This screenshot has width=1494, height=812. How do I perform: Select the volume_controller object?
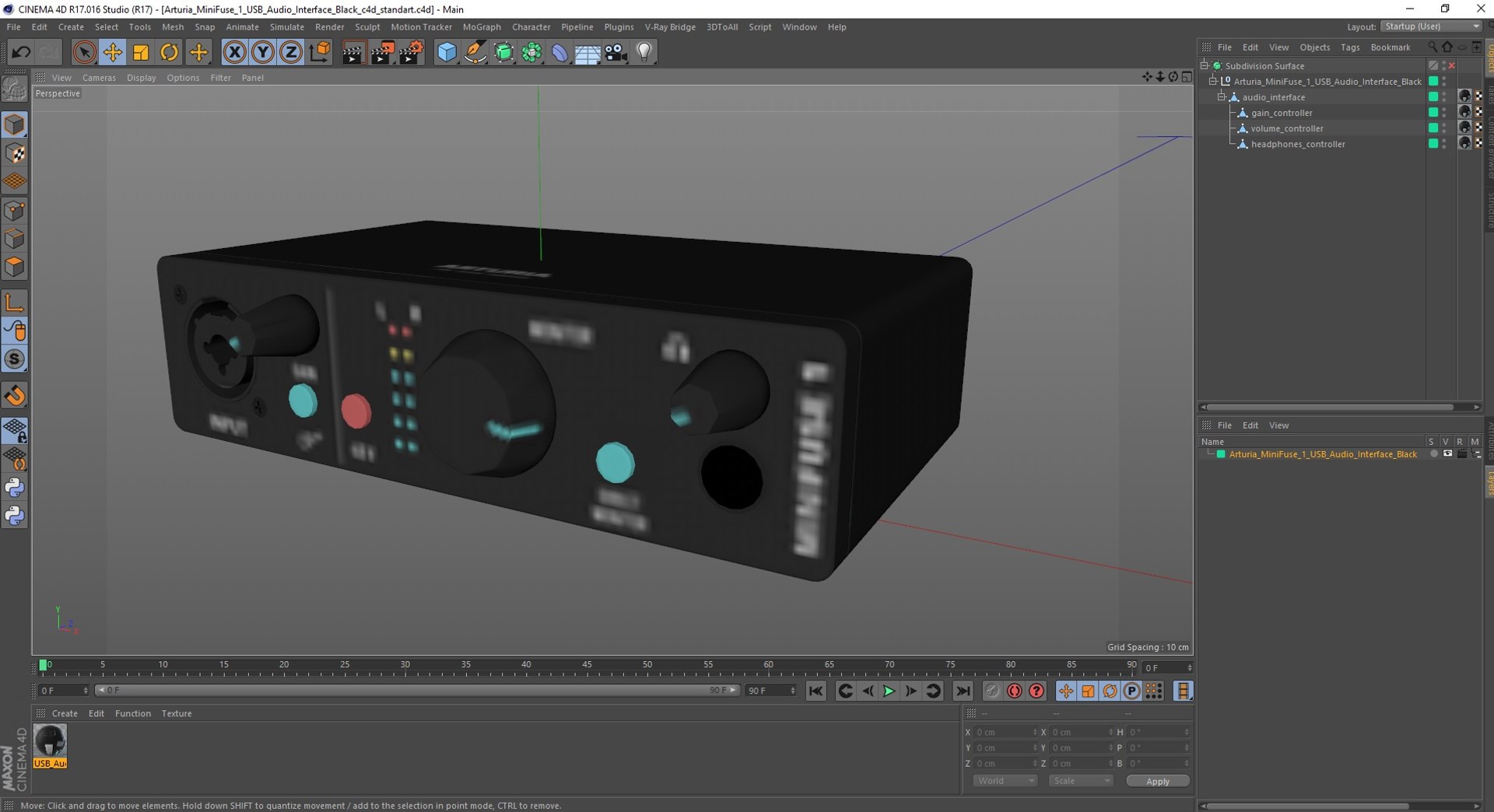tap(1287, 128)
